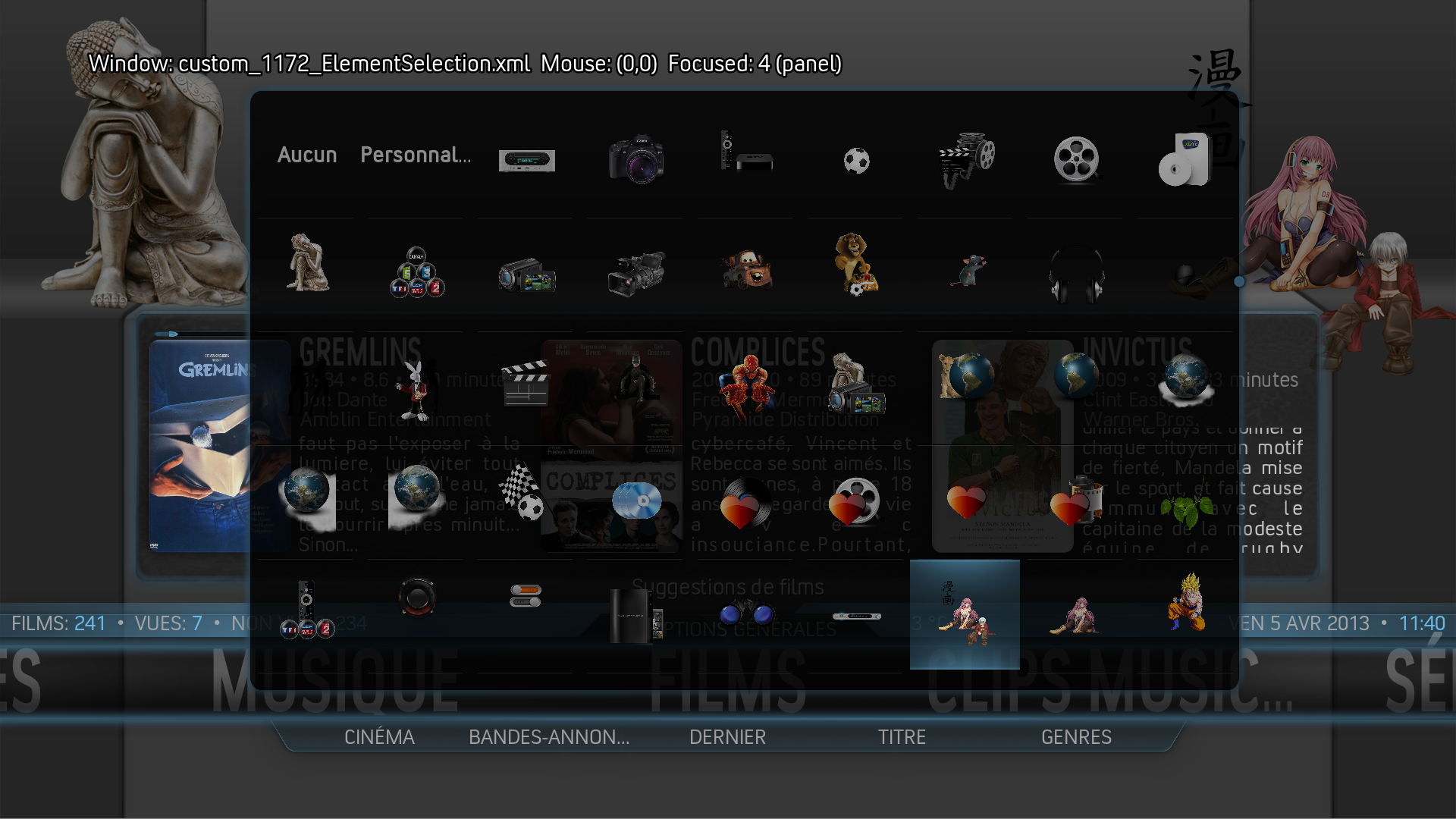Viewport: 1456px width, 819px height.
Task: Select the blue binoculars icon
Action: (x=746, y=613)
